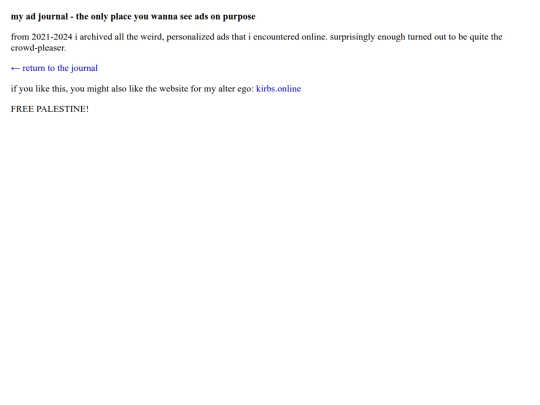The width and height of the screenshot is (540, 405).
Task: Click the word 'archived' in the description
Action: (96, 37)
